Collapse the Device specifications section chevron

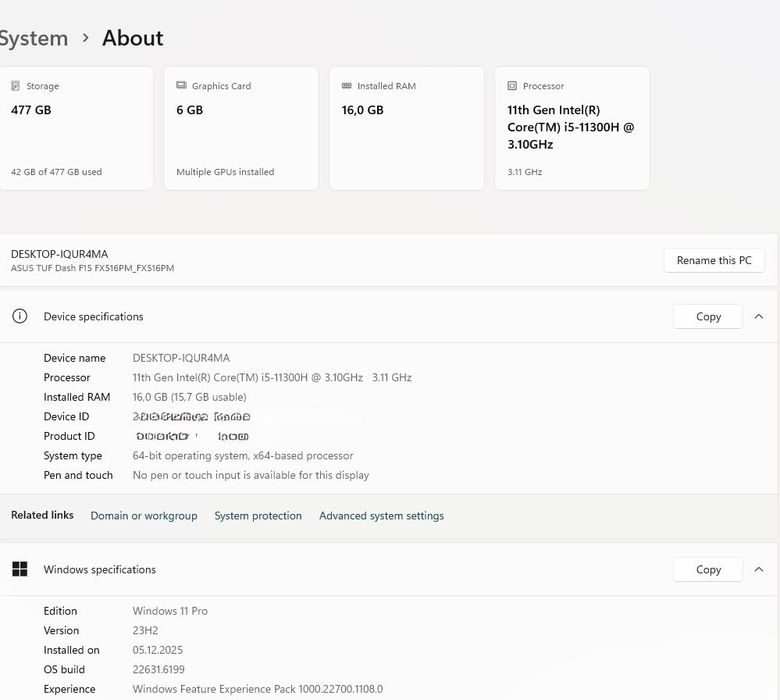[759, 316]
